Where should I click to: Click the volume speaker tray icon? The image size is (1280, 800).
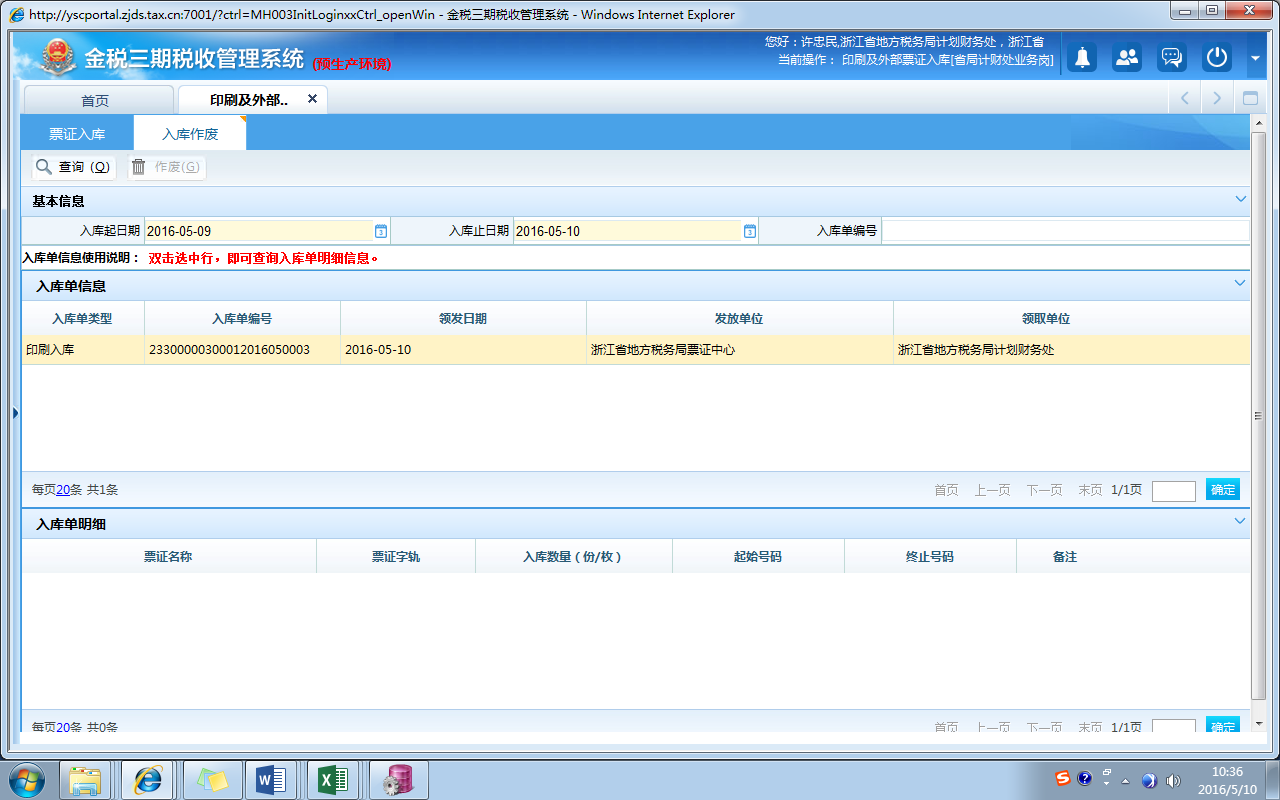pos(1173,781)
